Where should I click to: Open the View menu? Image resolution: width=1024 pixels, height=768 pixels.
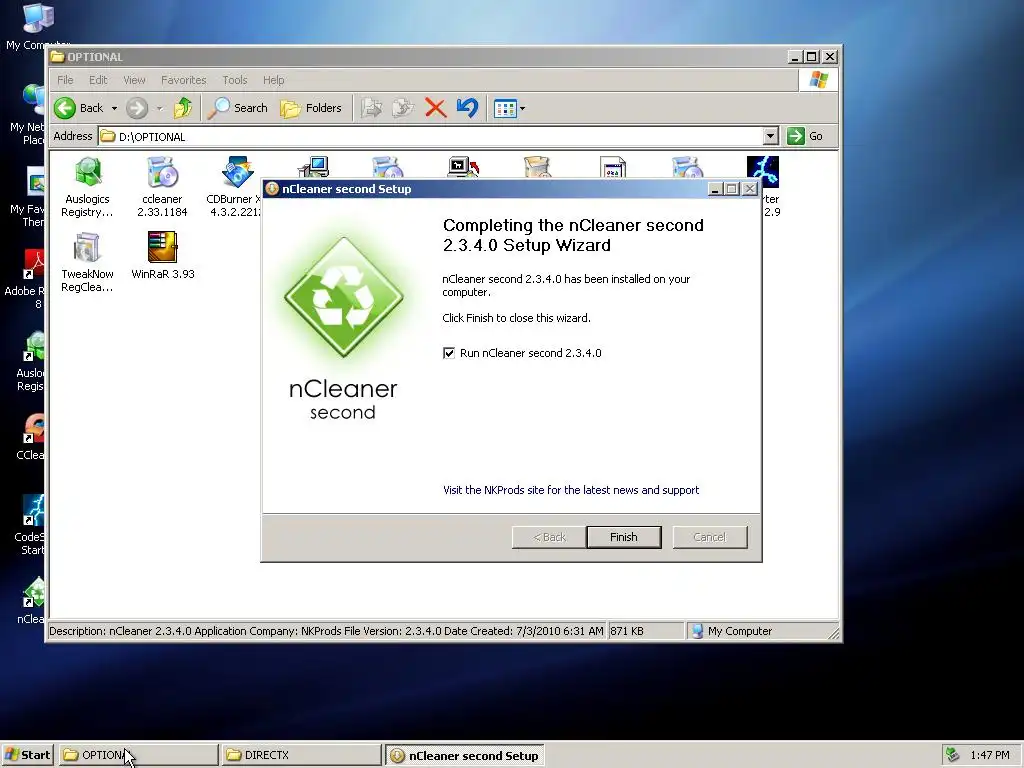[x=135, y=80]
